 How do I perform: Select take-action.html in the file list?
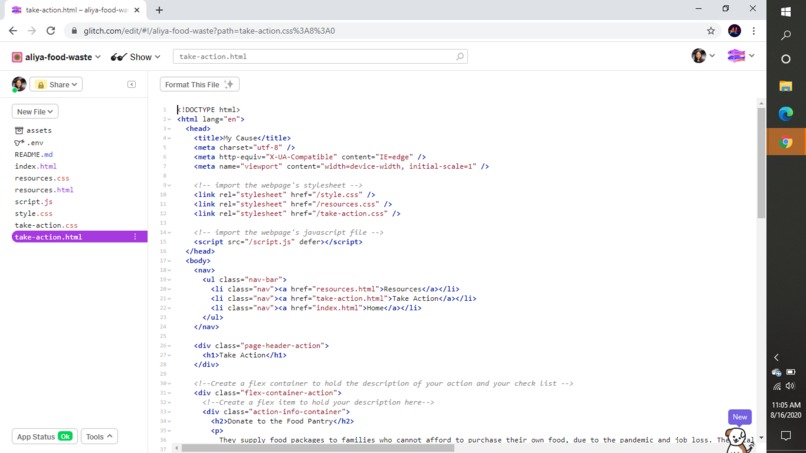pos(79,237)
